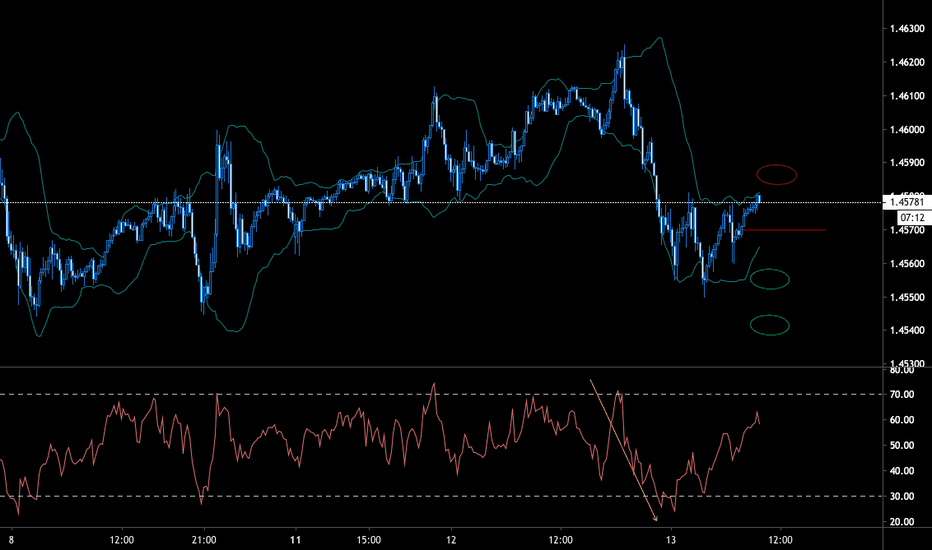
Task: Click the day 12 date label on time axis
Action: tap(451, 540)
